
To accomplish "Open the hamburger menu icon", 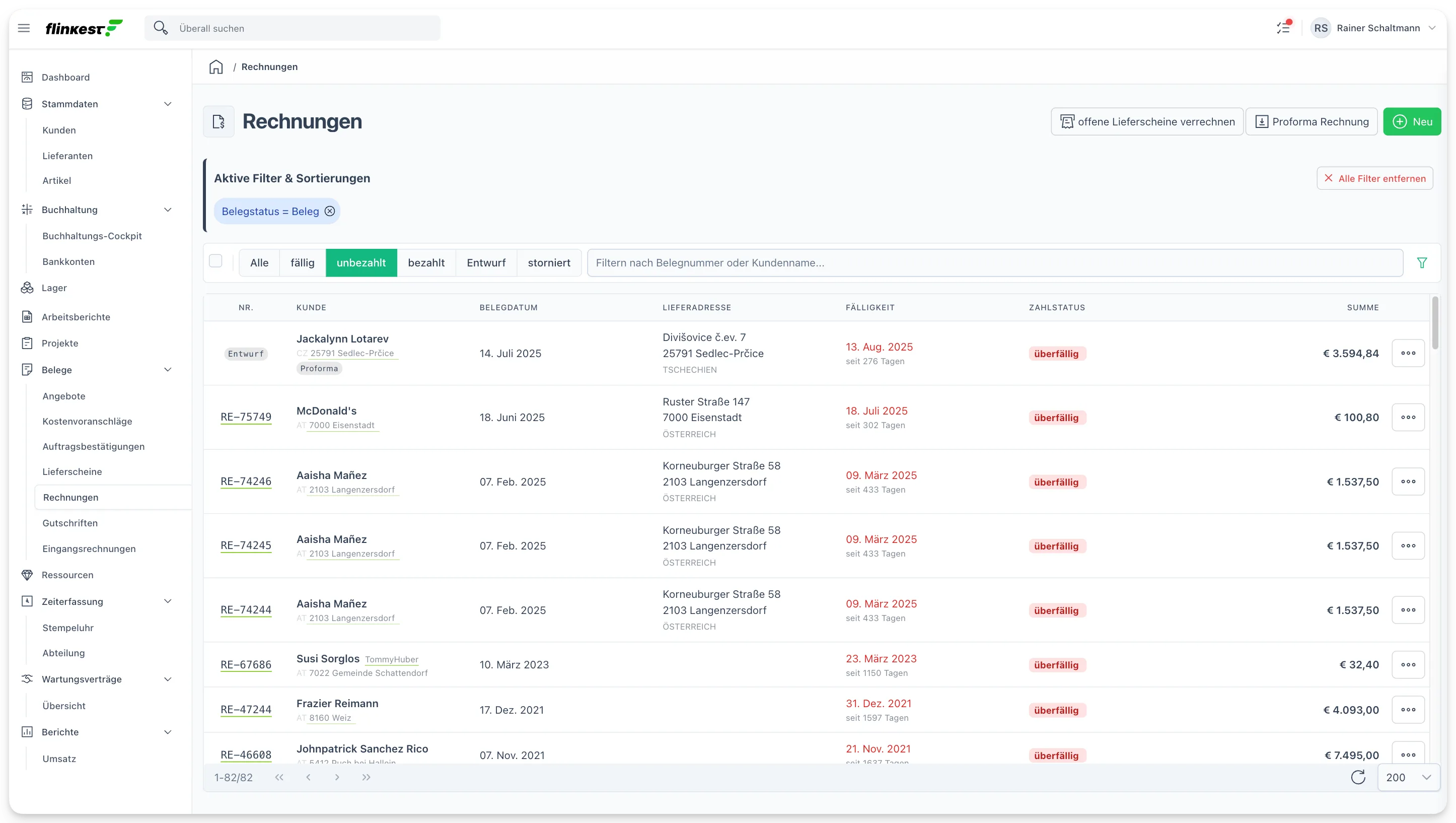I will pyautogui.click(x=24, y=28).
